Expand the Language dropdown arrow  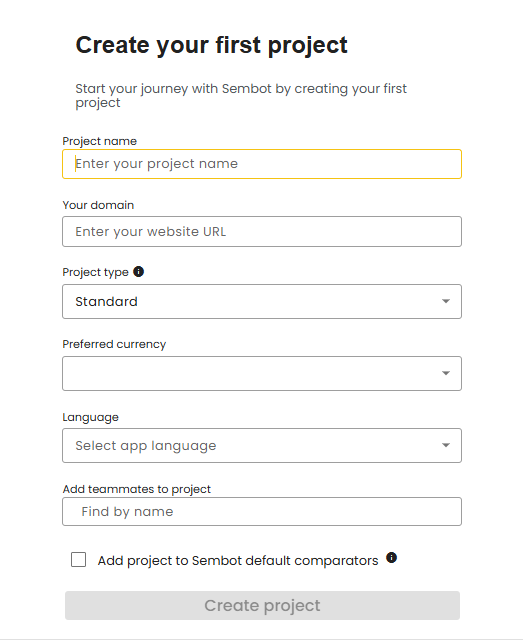pyautogui.click(x=446, y=445)
